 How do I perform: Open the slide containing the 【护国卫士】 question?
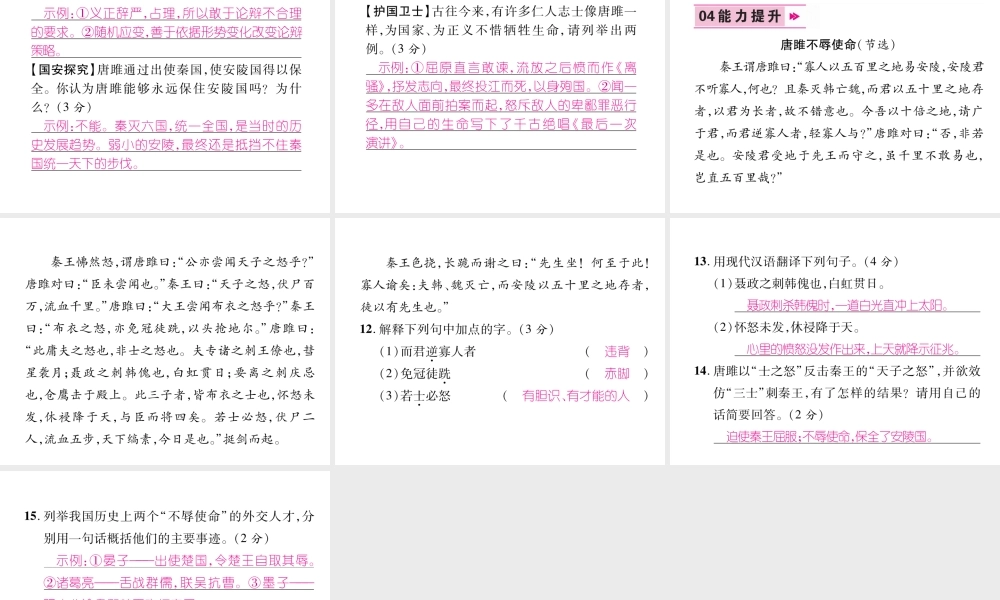pos(500,106)
